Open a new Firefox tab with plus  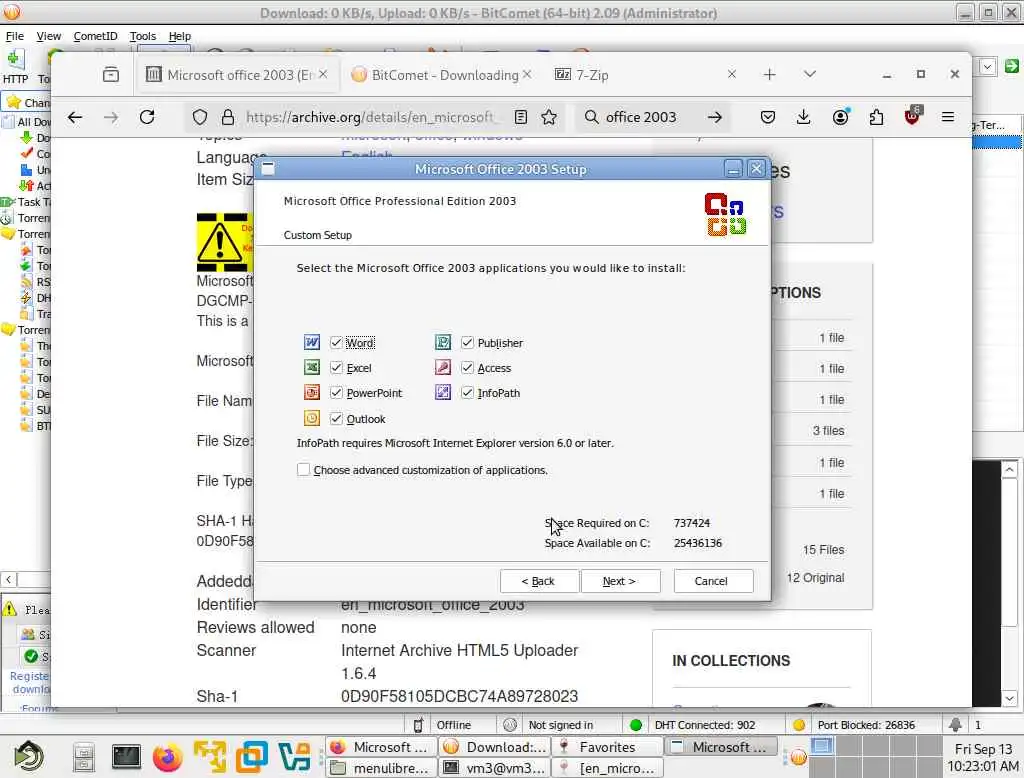pyautogui.click(x=769, y=74)
